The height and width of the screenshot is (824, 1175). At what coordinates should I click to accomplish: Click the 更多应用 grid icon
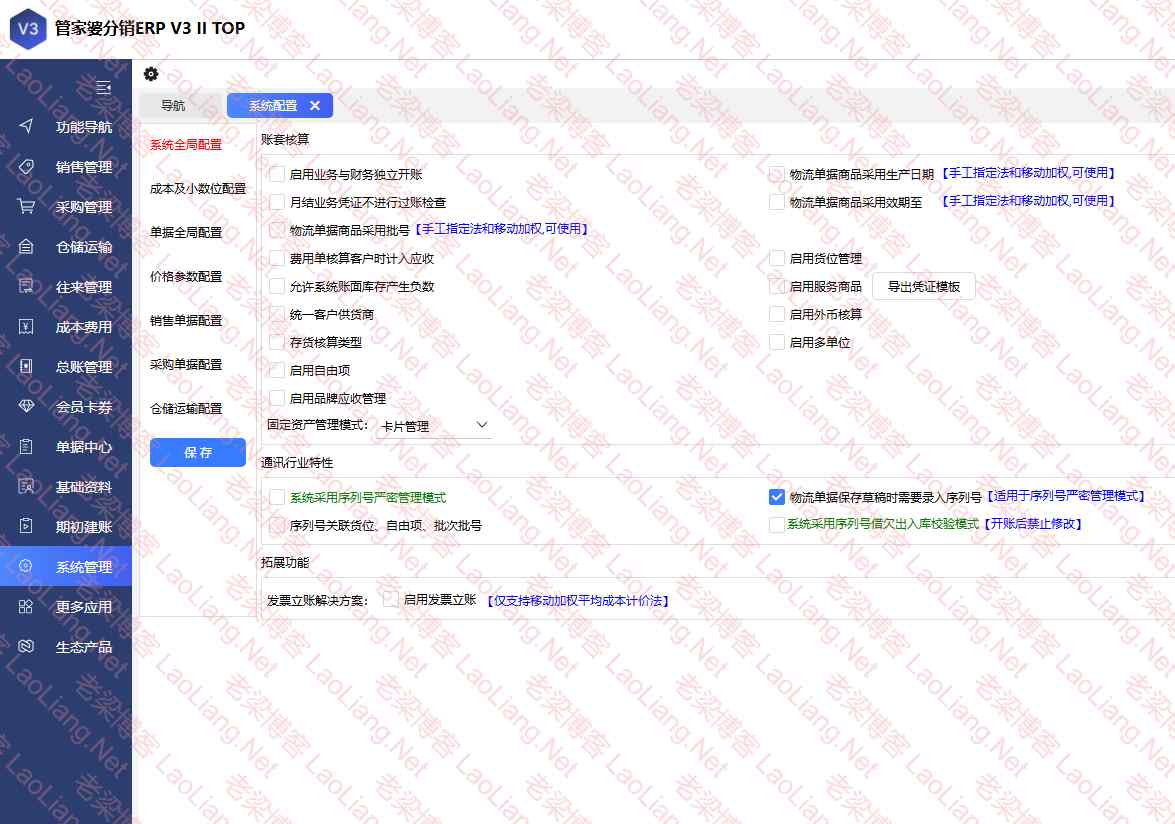point(27,607)
